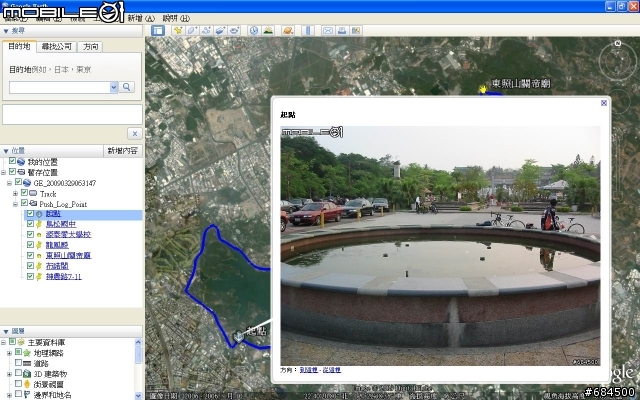Click the search magnifier button
The height and width of the screenshot is (400, 640).
pyautogui.click(x=127, y=87)
